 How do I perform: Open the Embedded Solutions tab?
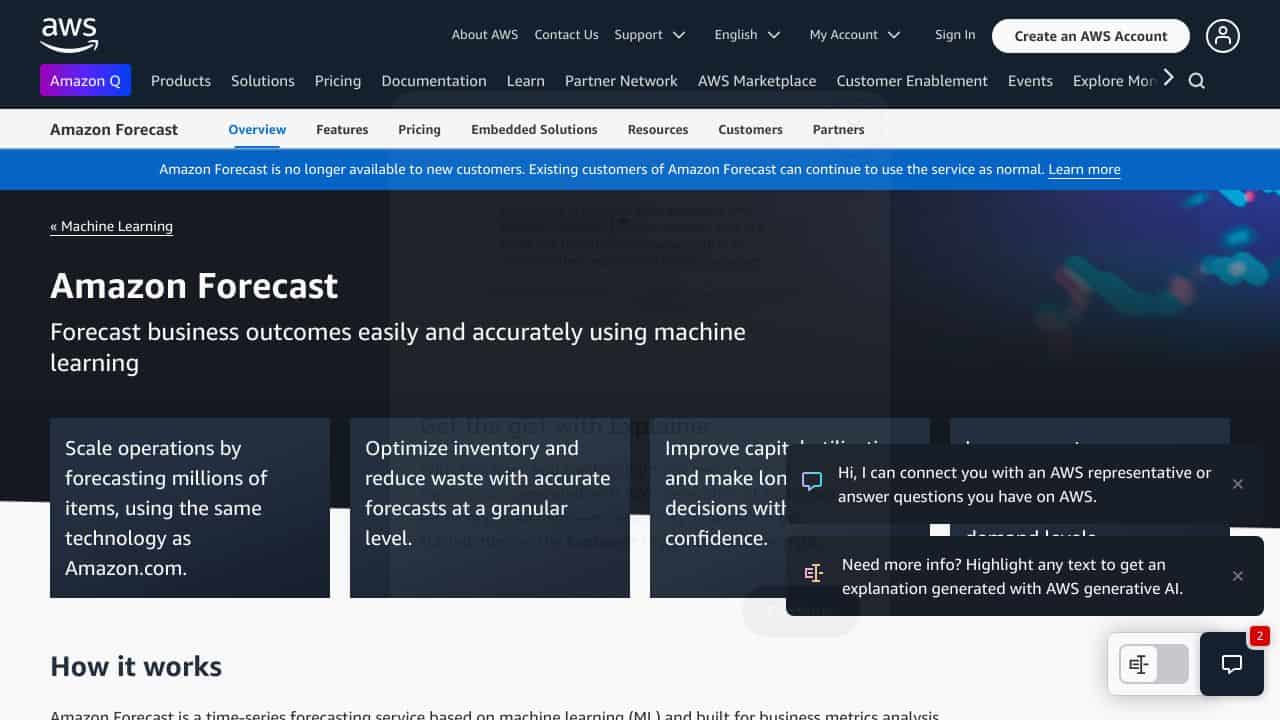coord(534,129)
